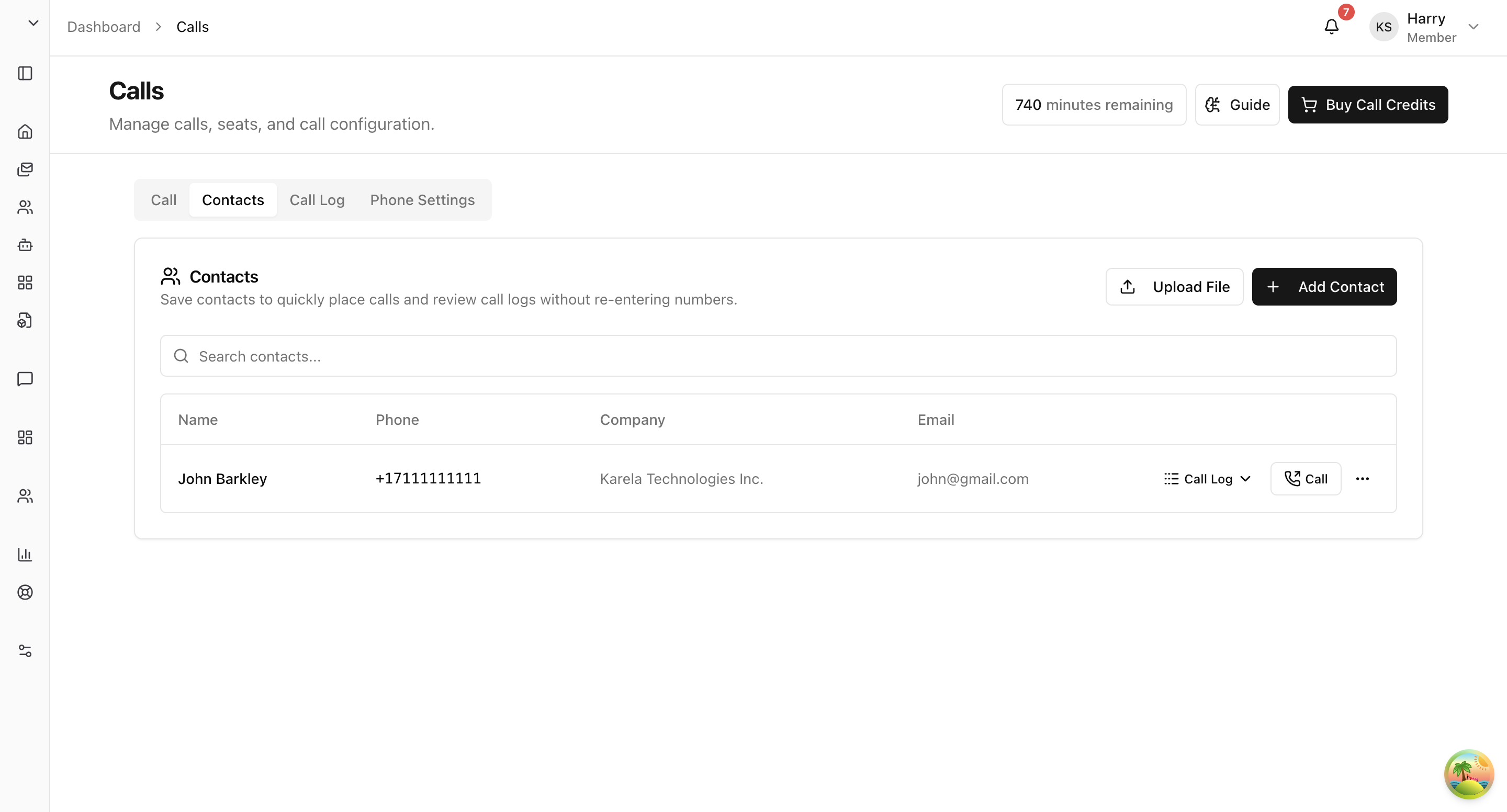
Task: Click Add Contact button
Action: pos(1324,287)
